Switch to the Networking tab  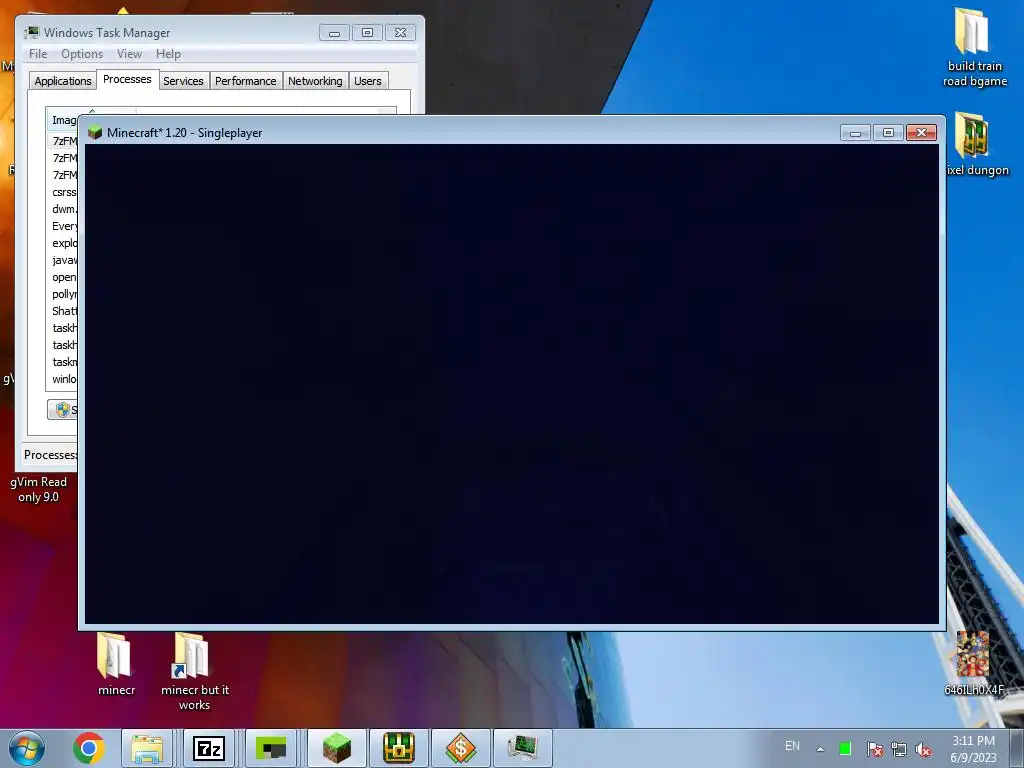coord(315,81)
